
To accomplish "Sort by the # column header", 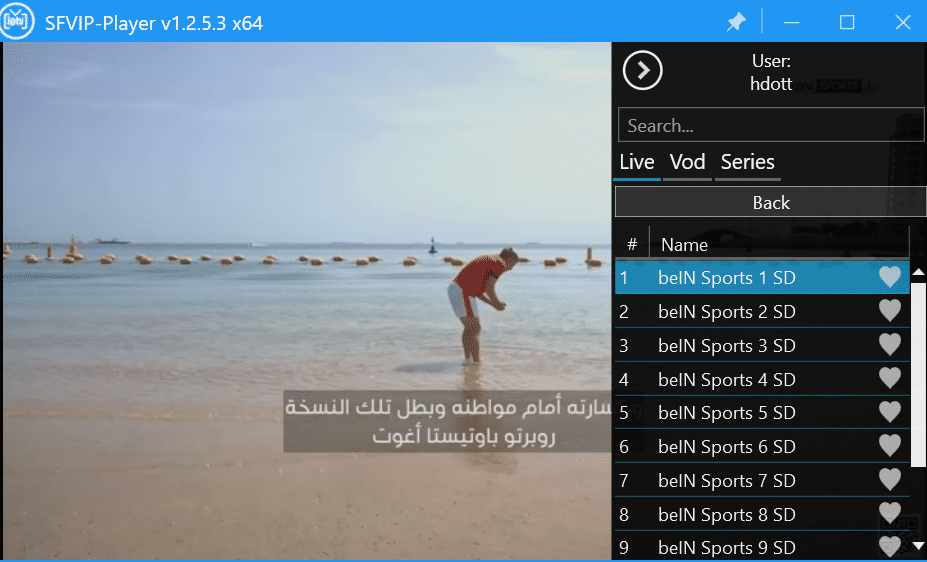I will pyautogui.click(x=632, y=244).
